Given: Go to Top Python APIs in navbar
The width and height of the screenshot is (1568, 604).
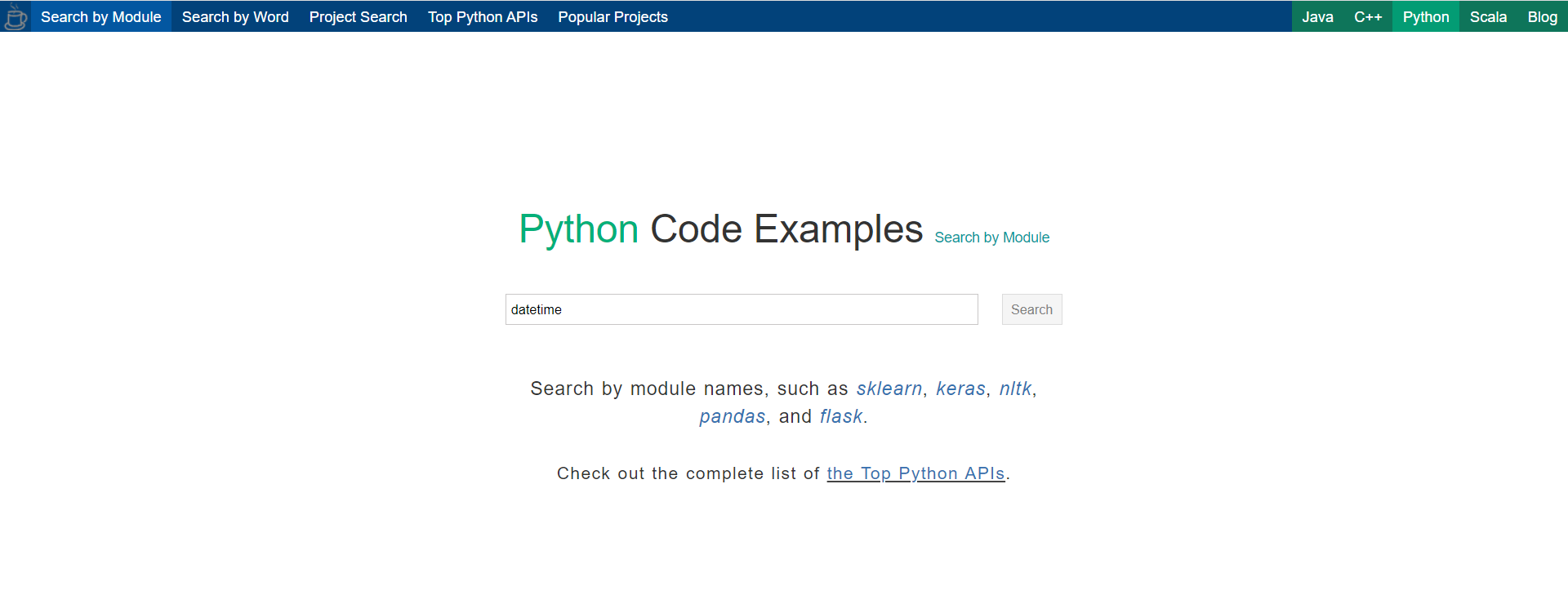Looking at the screenshot, I should coord(483,17).
